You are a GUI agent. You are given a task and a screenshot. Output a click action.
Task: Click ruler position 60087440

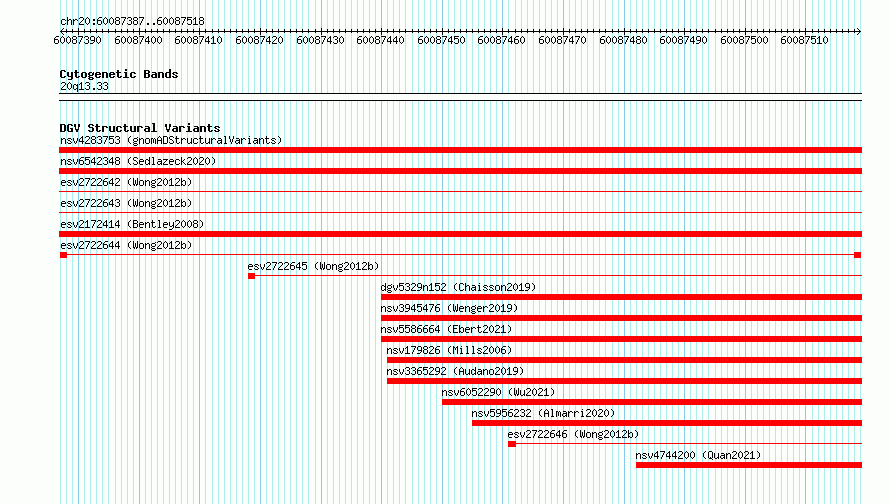point(380,40)
